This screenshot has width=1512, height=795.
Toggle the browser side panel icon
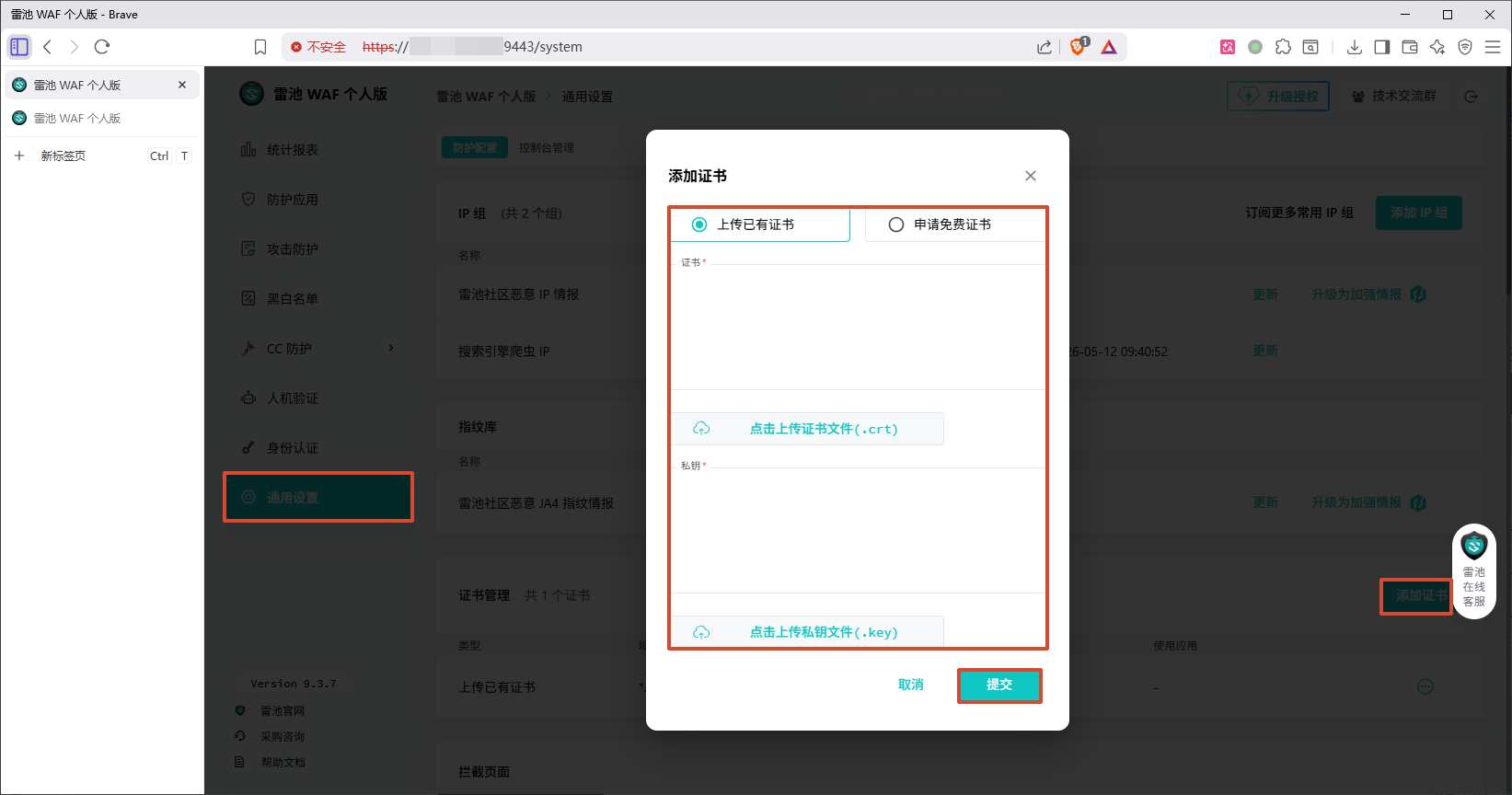coord(1382,47)
